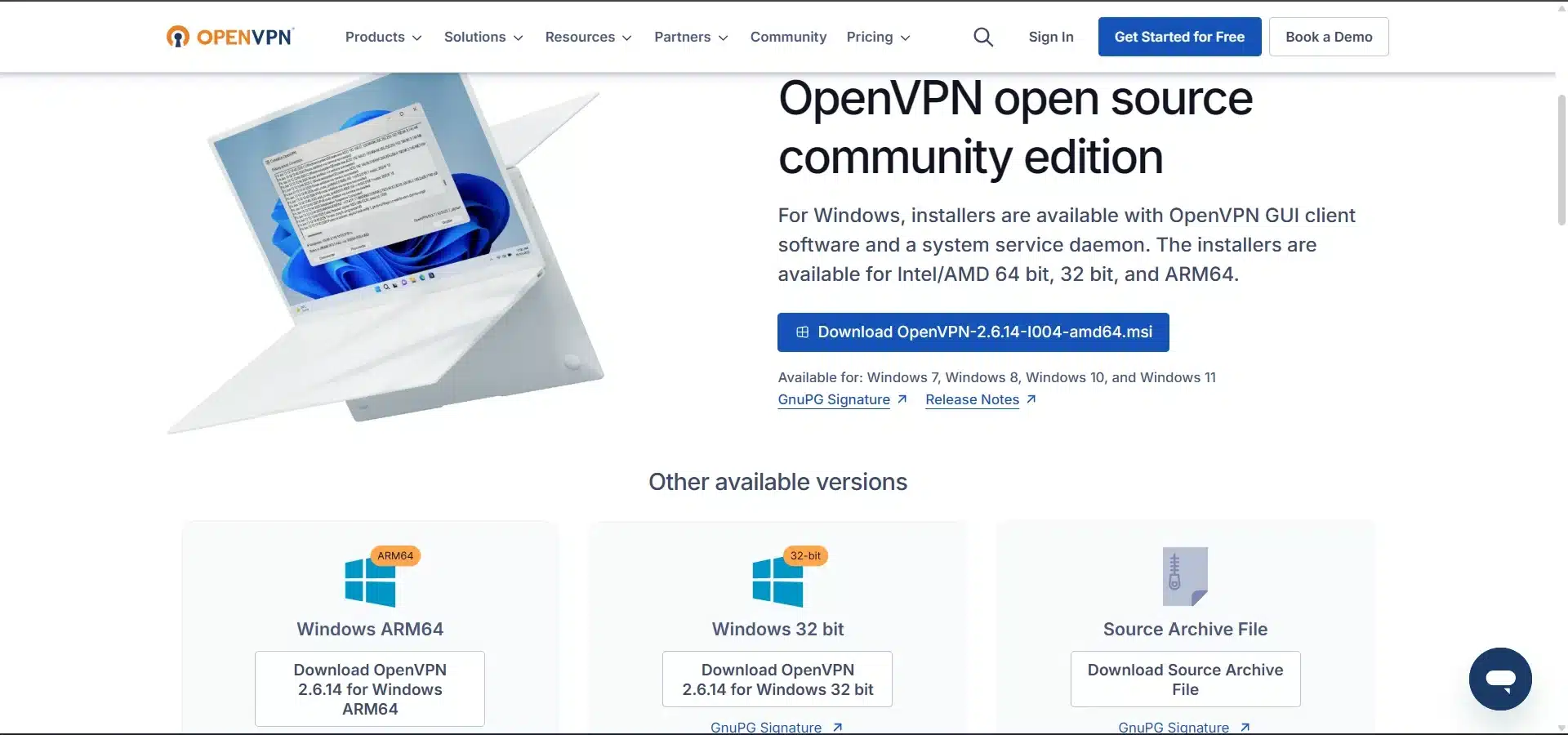Screen dimensions: 1568x735
Task: Click the ARM64 orange badge
Action: click(x=395, y=555)
